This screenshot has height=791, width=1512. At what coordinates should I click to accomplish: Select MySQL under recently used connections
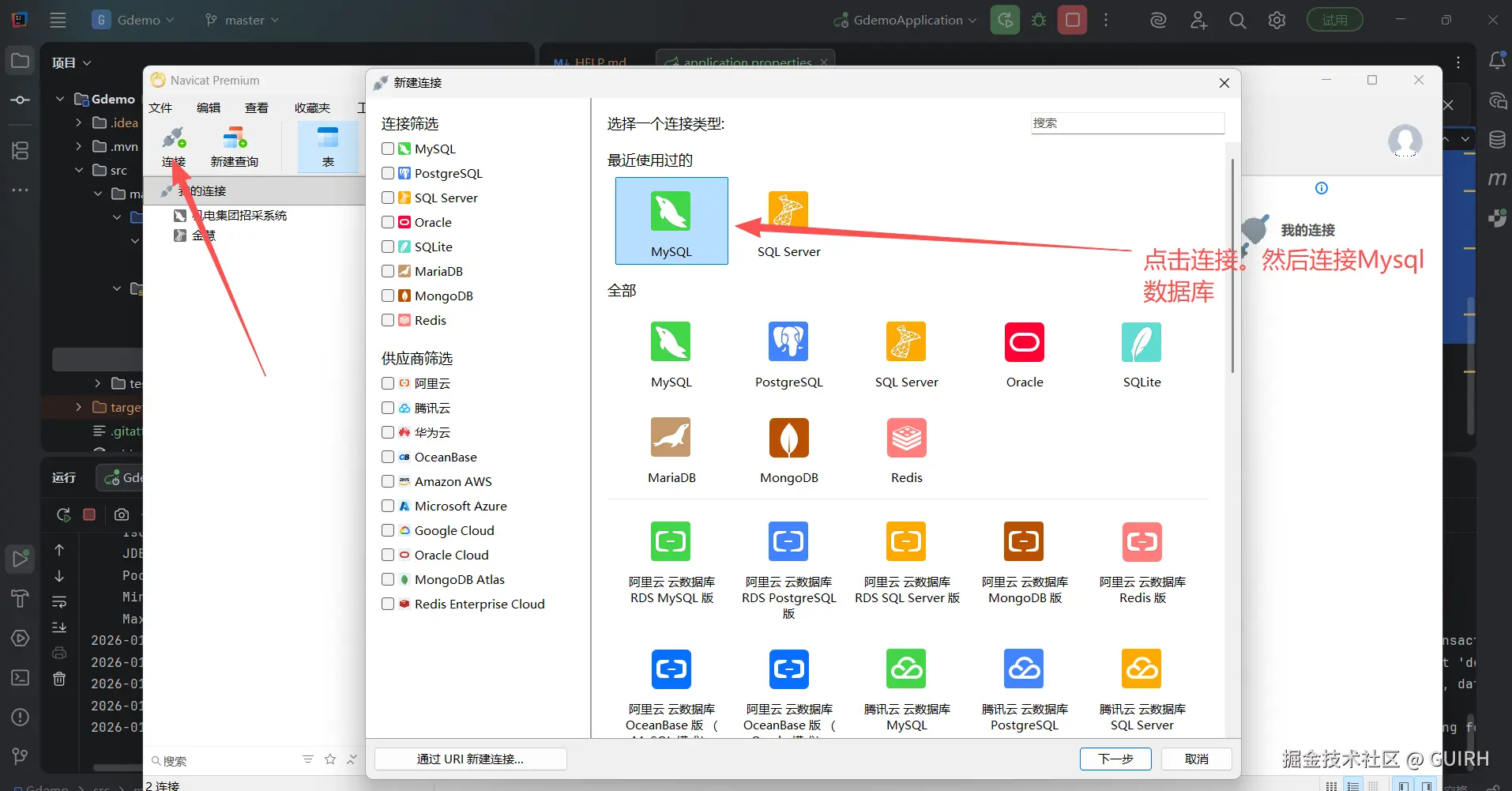[x=671, y=220]
